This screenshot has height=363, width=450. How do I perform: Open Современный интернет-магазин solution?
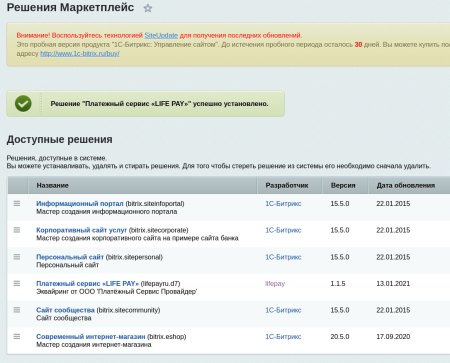[x=91, y=337]
